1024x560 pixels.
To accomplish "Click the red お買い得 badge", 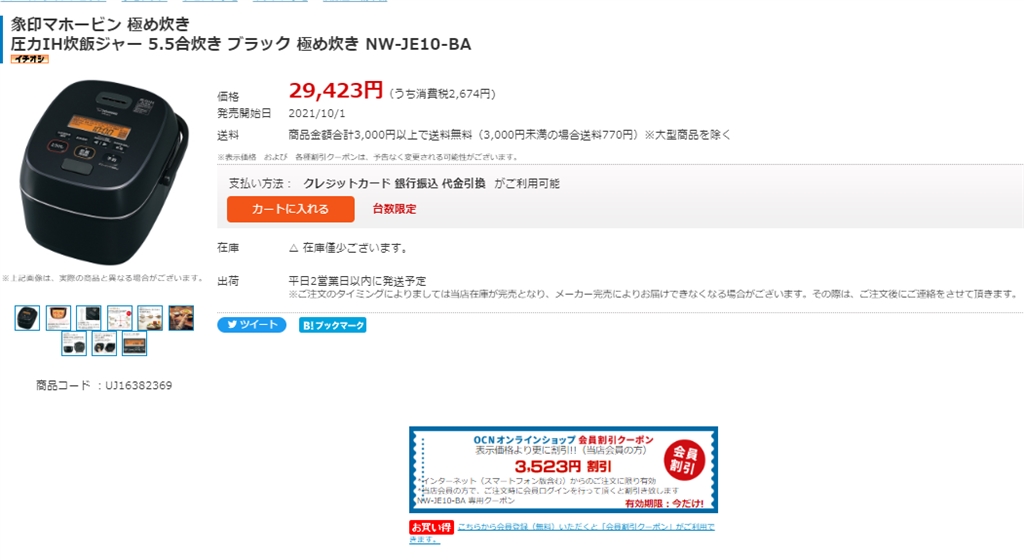I will (x=431, y=527).
